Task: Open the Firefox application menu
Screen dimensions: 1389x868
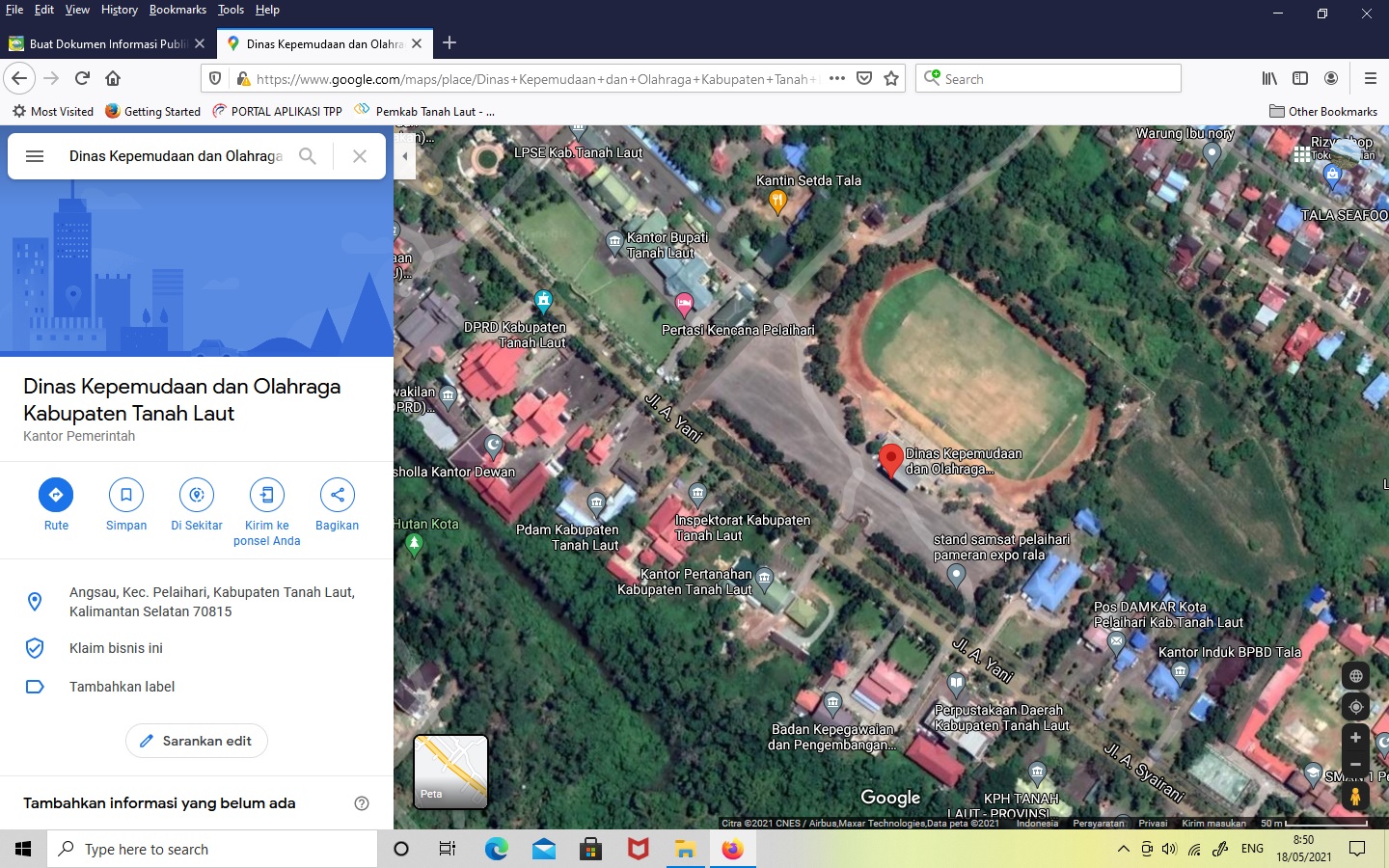Action: [x=1370, y=79]
